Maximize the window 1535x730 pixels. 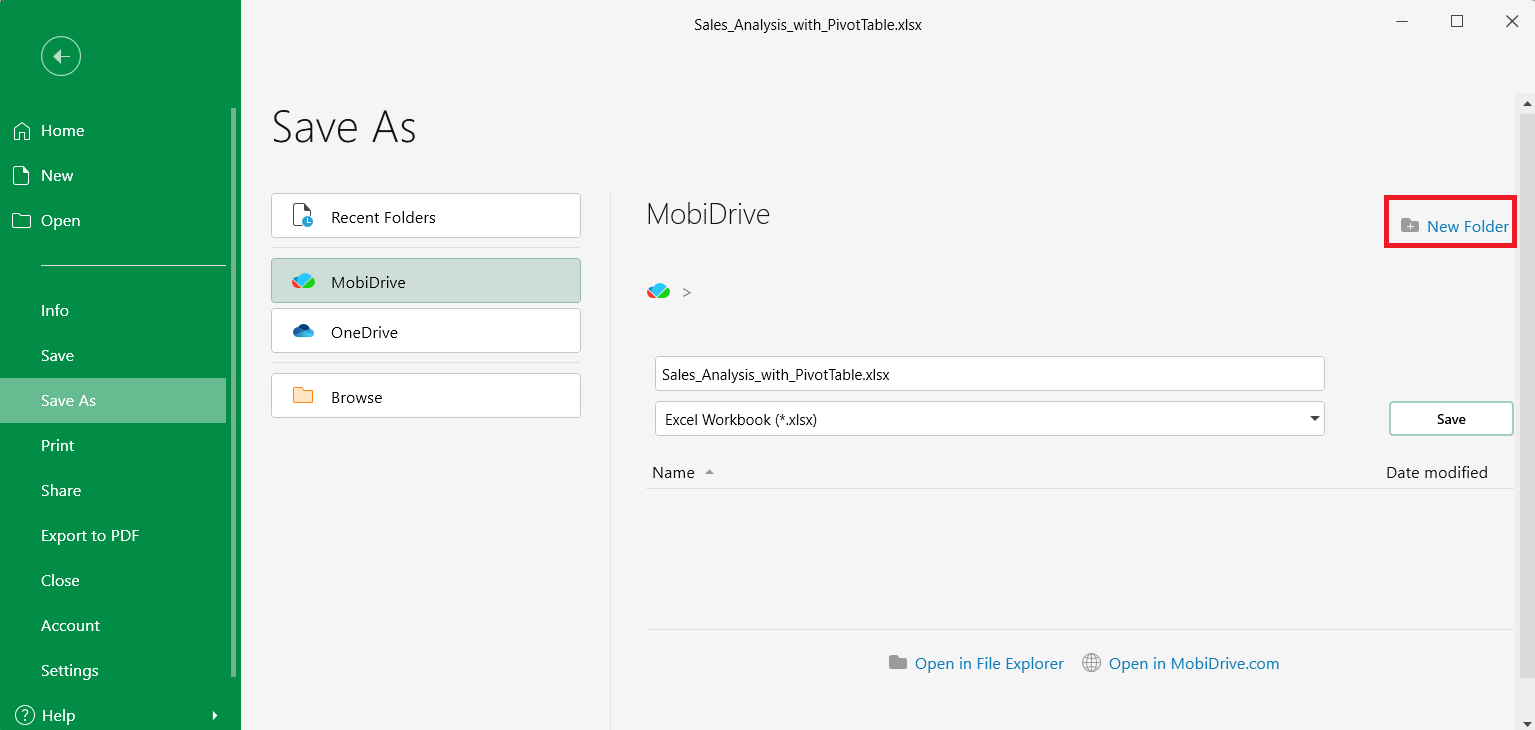click(1457, 22)
